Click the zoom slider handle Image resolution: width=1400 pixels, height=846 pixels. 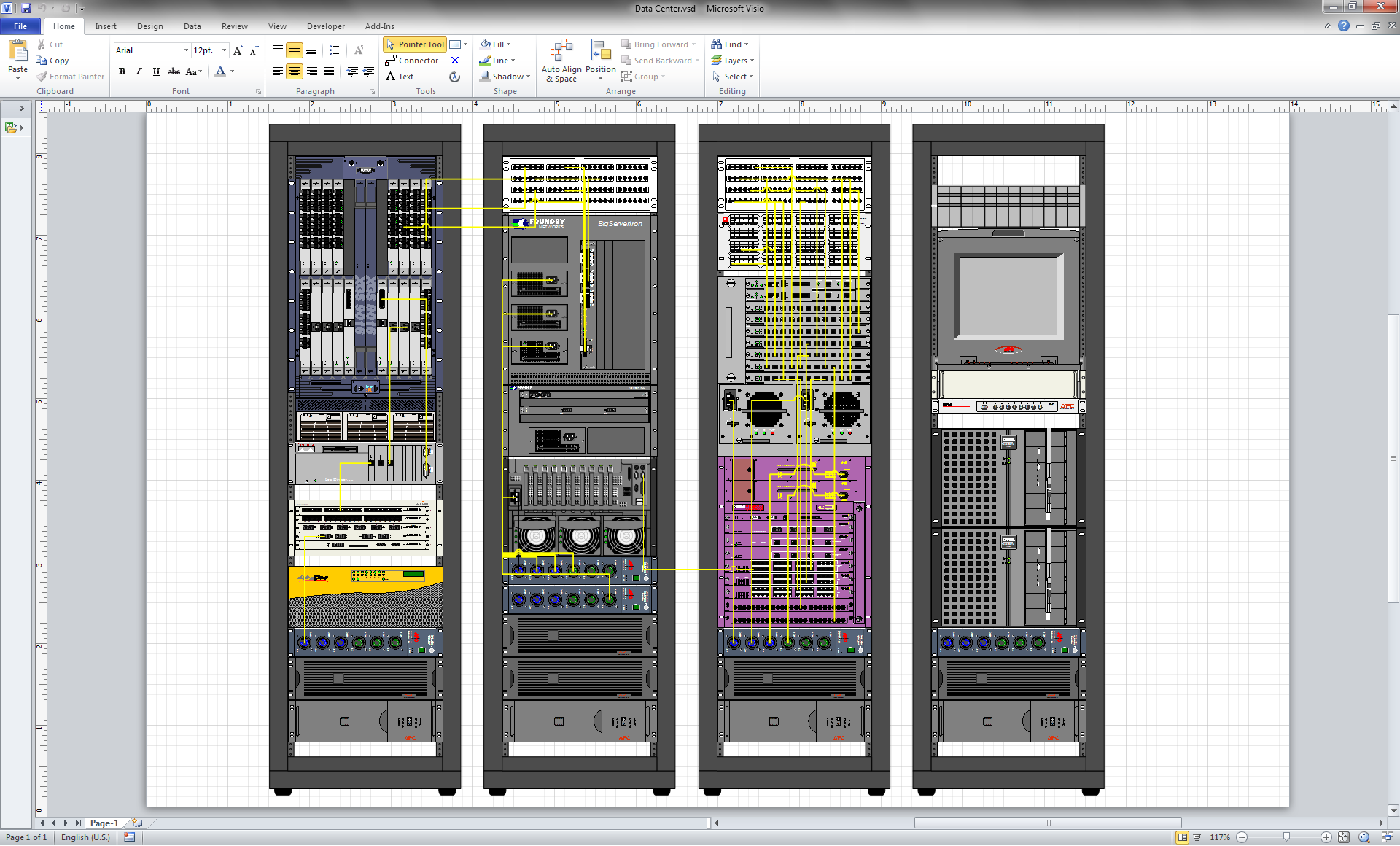pos(1286,837)
